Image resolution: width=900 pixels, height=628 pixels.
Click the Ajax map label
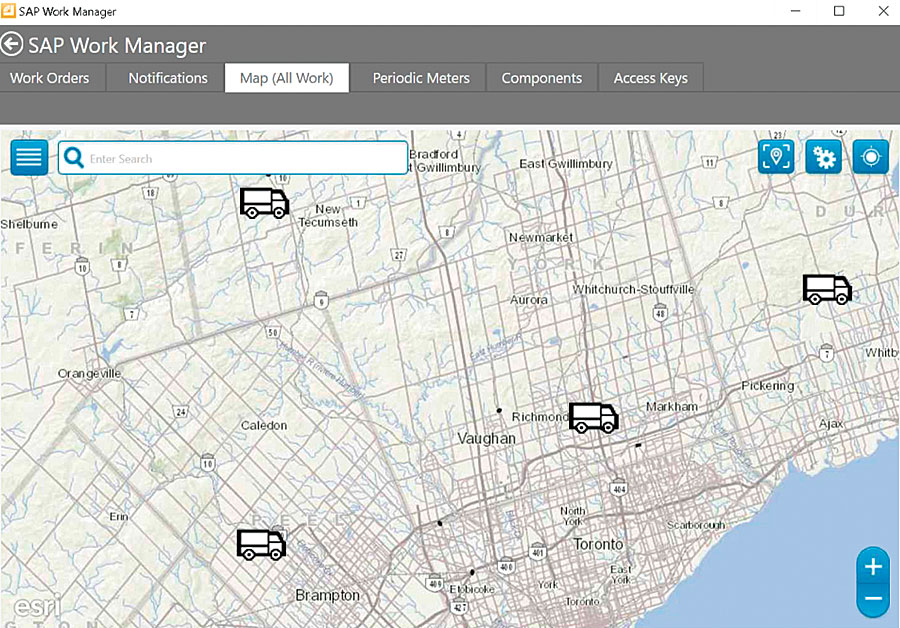pyautogui.click(x=831, y=424)
